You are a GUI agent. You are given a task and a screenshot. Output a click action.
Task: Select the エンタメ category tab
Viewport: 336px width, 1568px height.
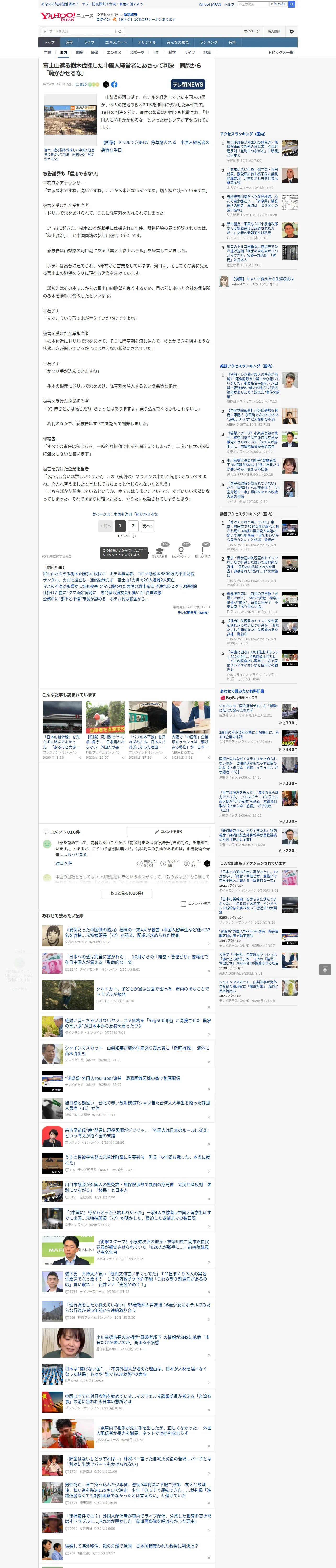click(114, 52)
